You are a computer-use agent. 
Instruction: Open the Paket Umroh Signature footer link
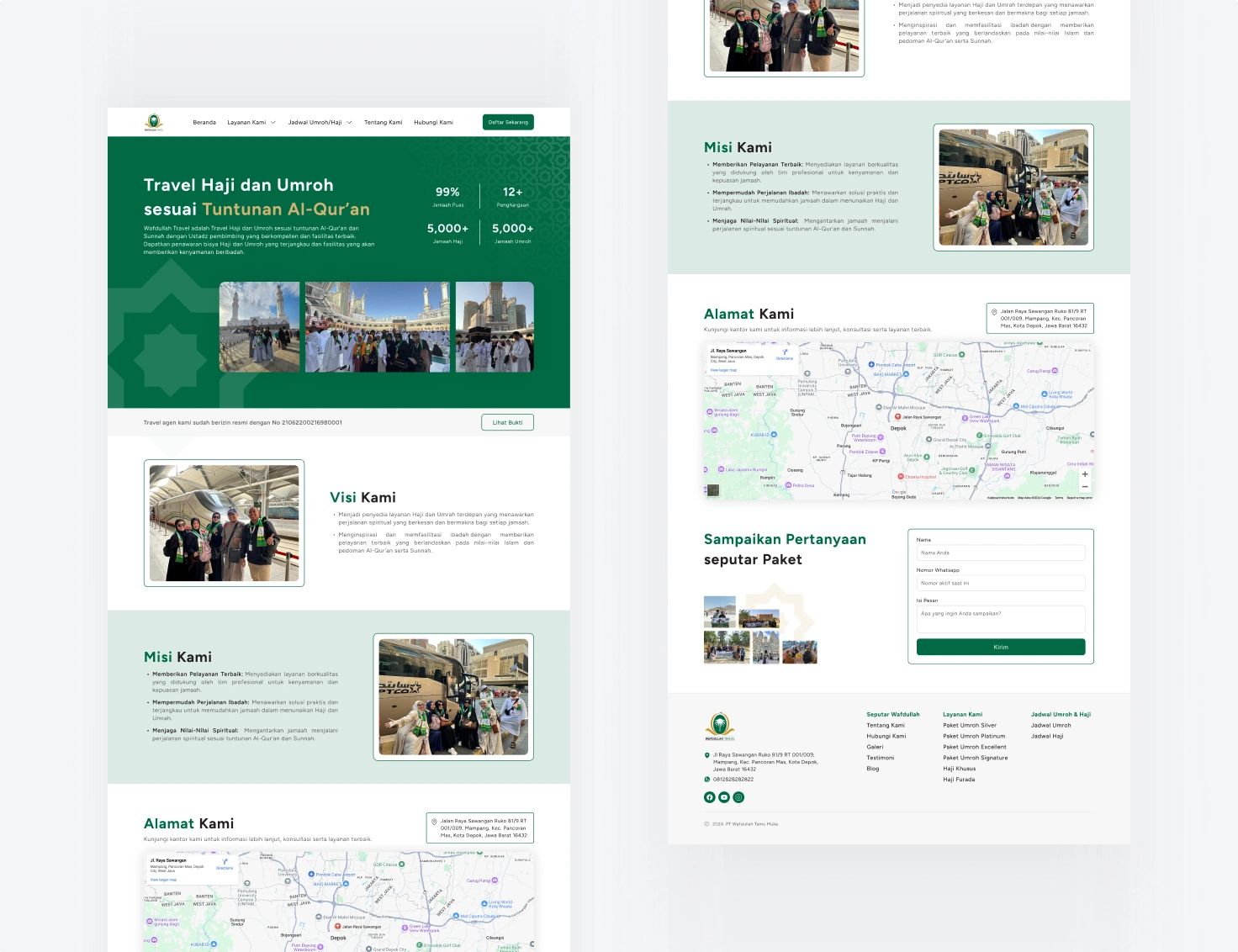[x=976, y=758]
